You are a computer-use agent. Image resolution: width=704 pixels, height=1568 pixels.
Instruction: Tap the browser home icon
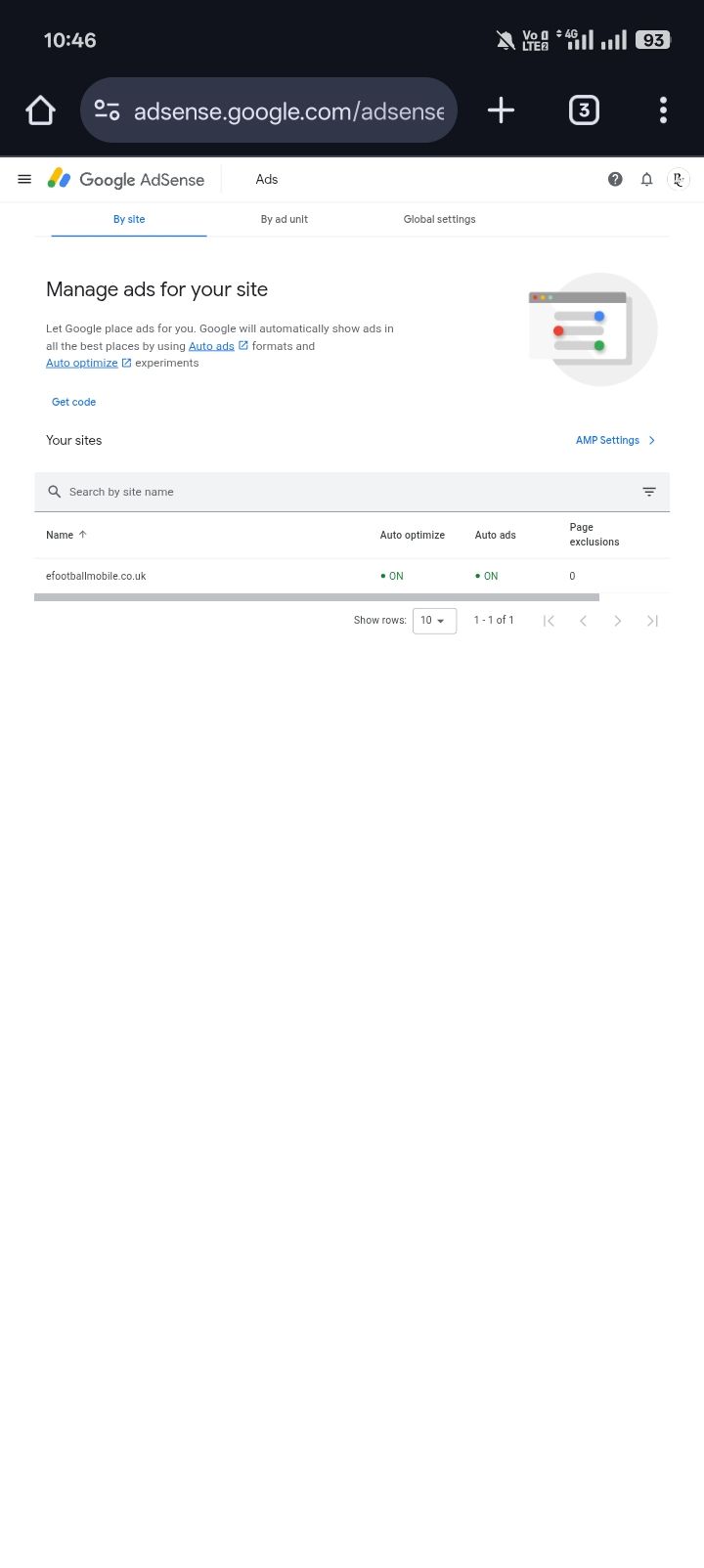click(40, 110)
